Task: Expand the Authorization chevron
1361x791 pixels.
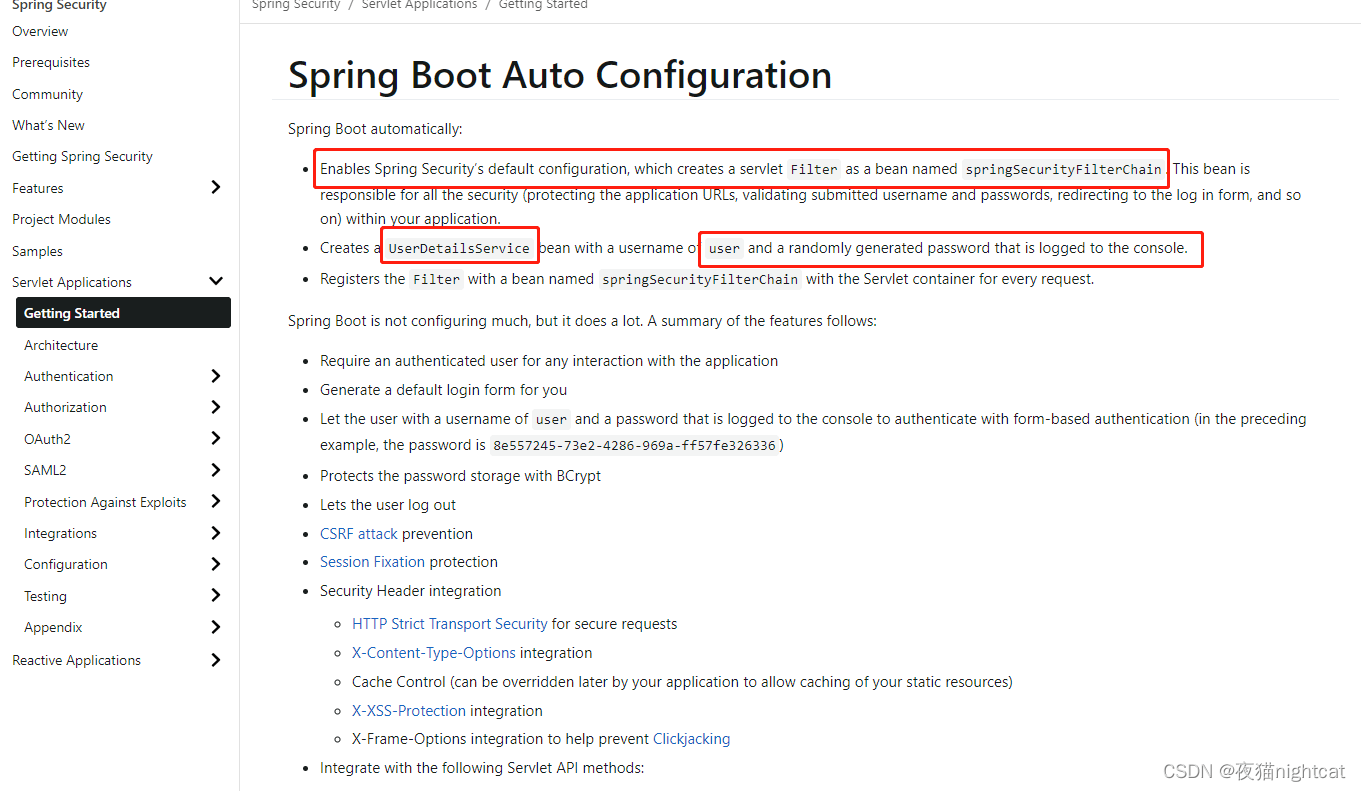Action: 216,407
